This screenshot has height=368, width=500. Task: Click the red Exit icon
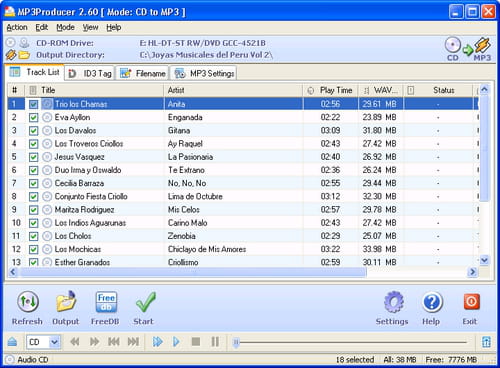471,302
